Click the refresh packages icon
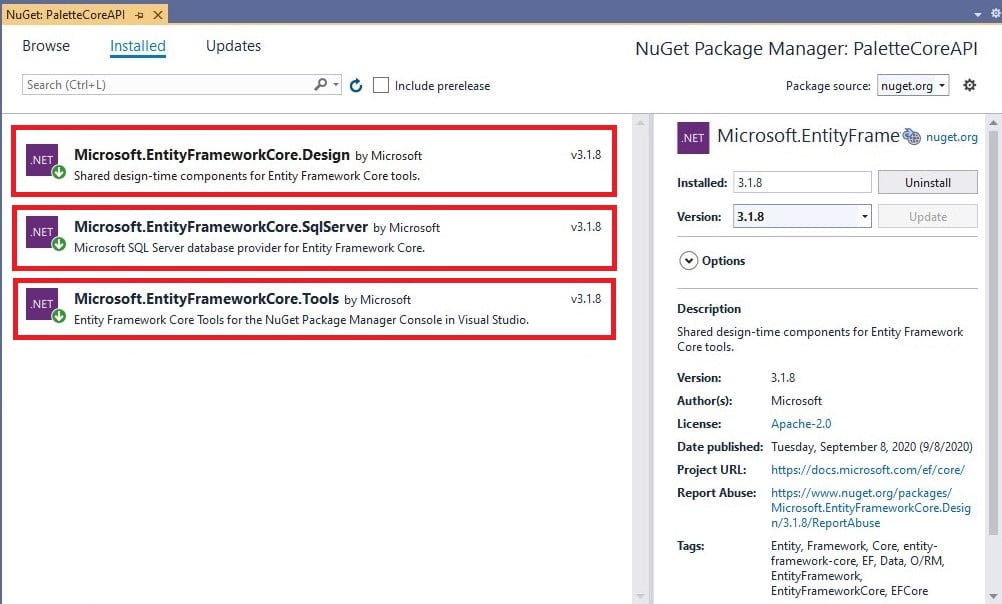 coord(356,85)
